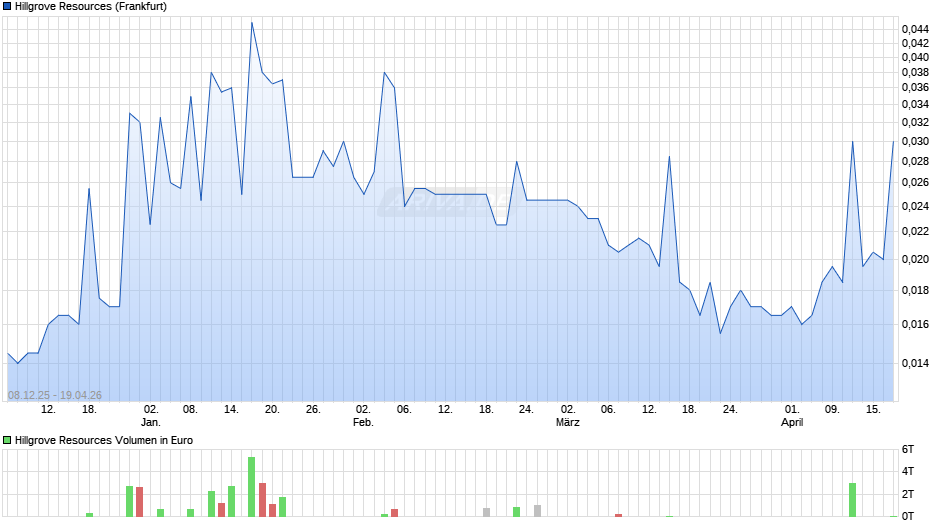
Task: Click the tallest green volume bar
Action: coord(252,487)
